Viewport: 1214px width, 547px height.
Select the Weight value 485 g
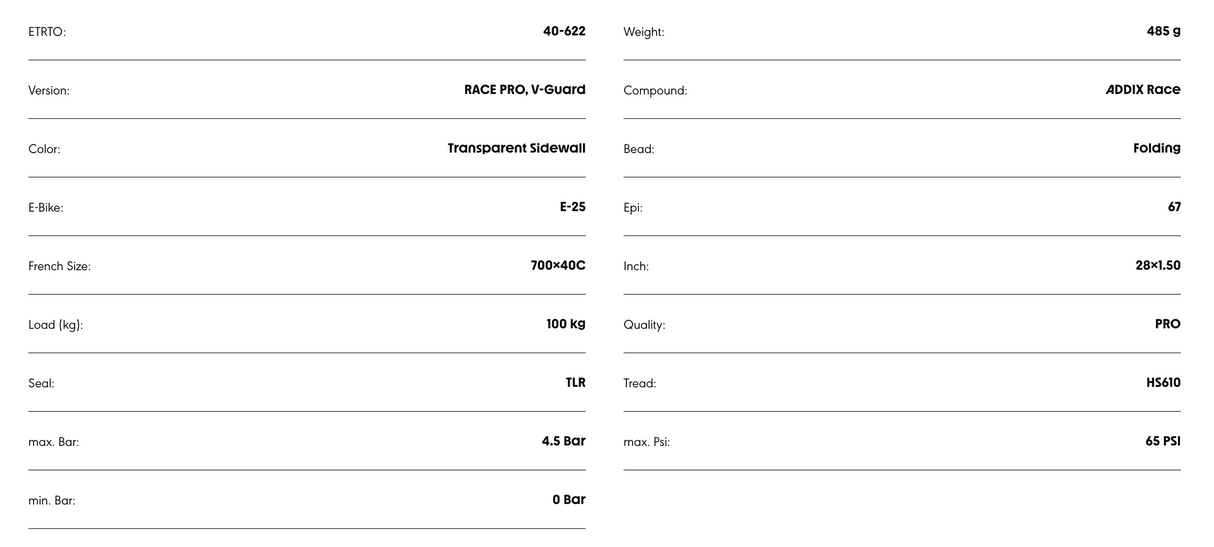coord(1163,31)
